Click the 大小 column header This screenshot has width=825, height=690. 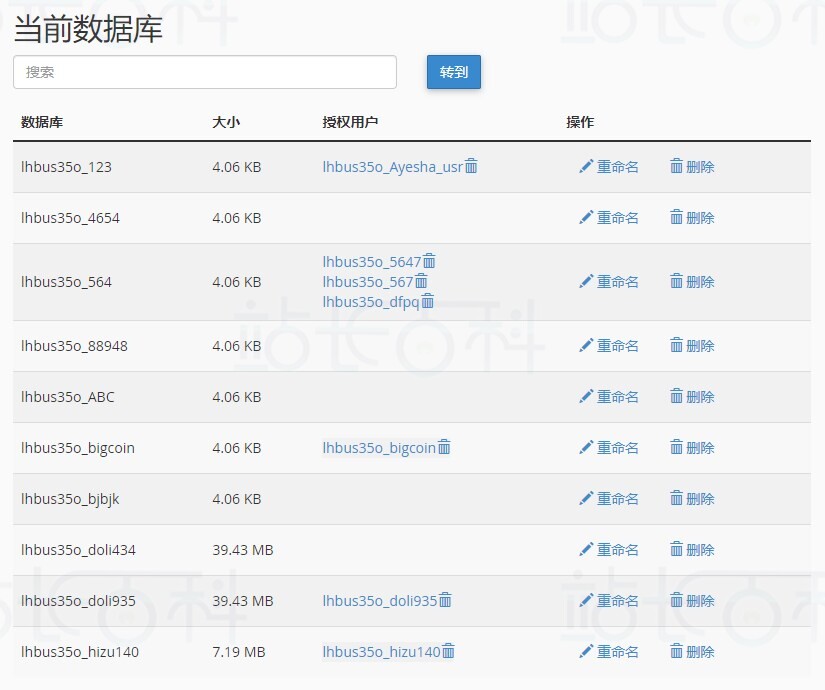point(226,122)
